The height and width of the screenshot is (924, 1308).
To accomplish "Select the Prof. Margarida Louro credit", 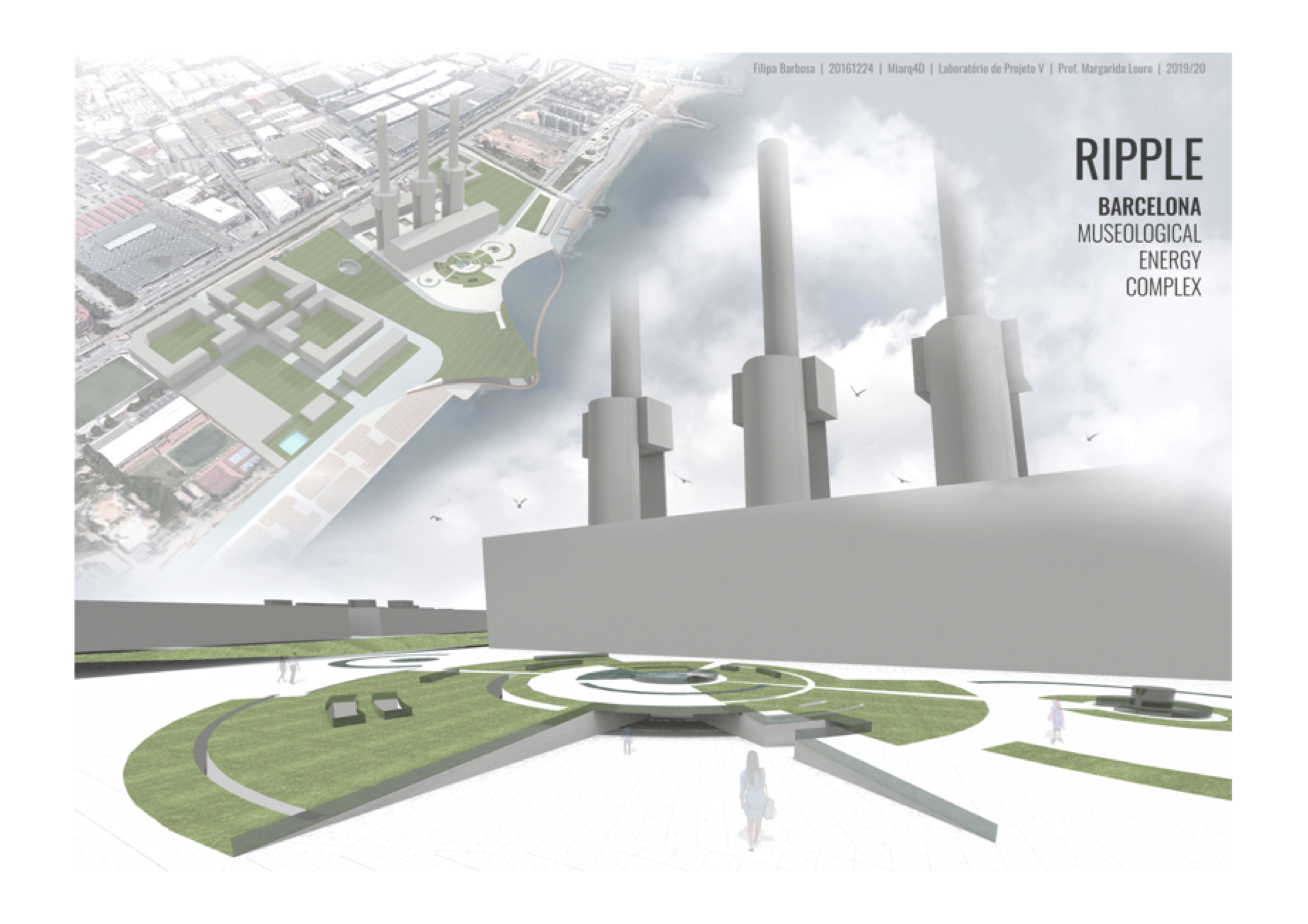I will [1105, 69].
